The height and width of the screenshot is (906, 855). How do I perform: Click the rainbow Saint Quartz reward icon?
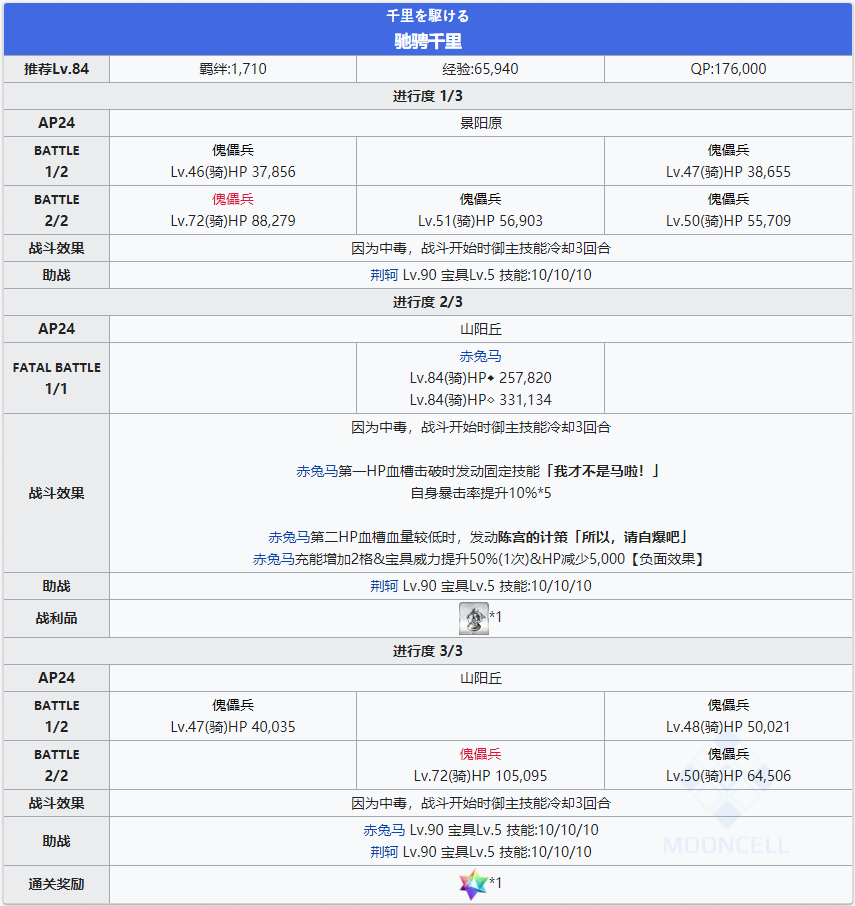(x=473, y=884)
